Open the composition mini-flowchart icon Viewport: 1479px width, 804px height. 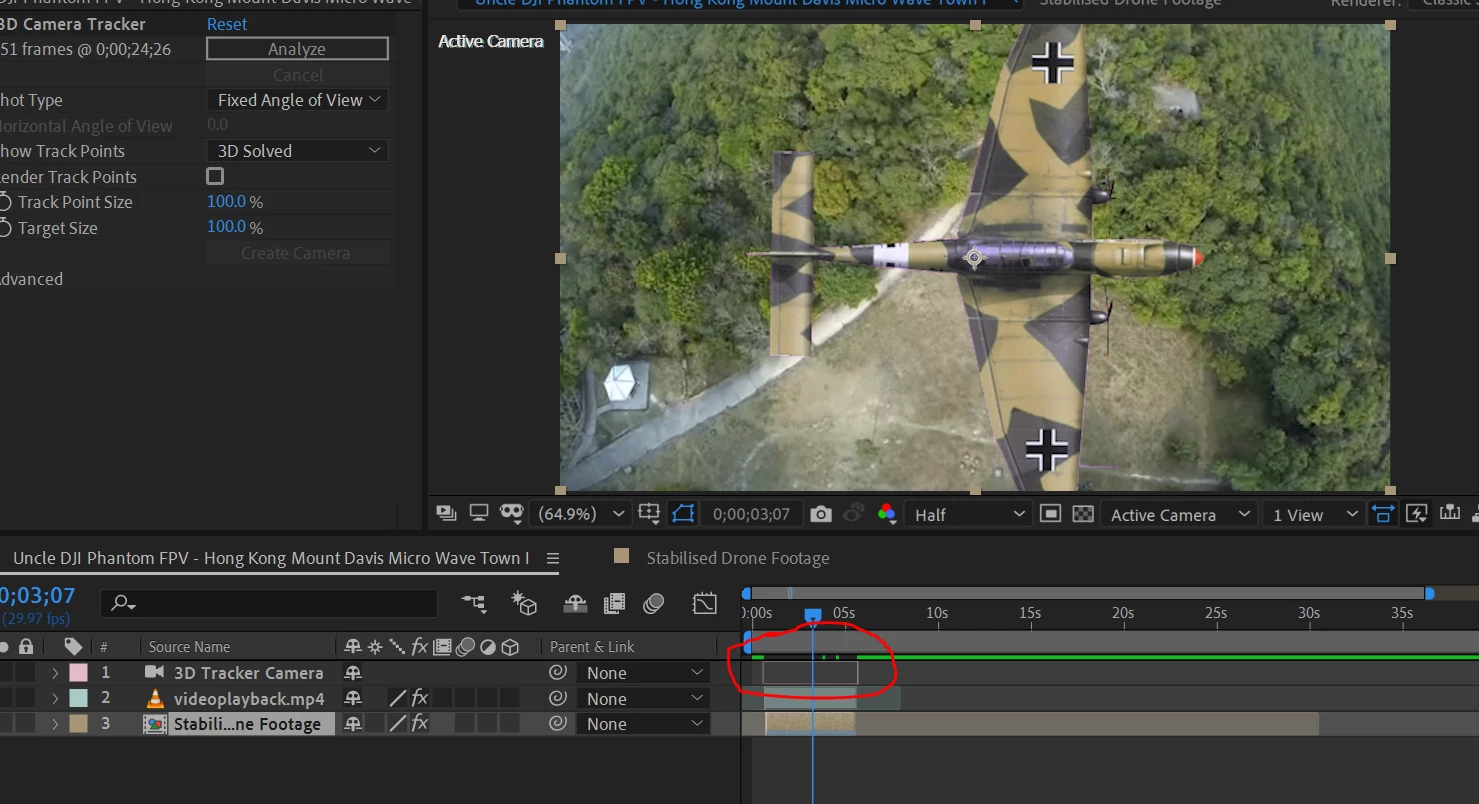[474, 603]
